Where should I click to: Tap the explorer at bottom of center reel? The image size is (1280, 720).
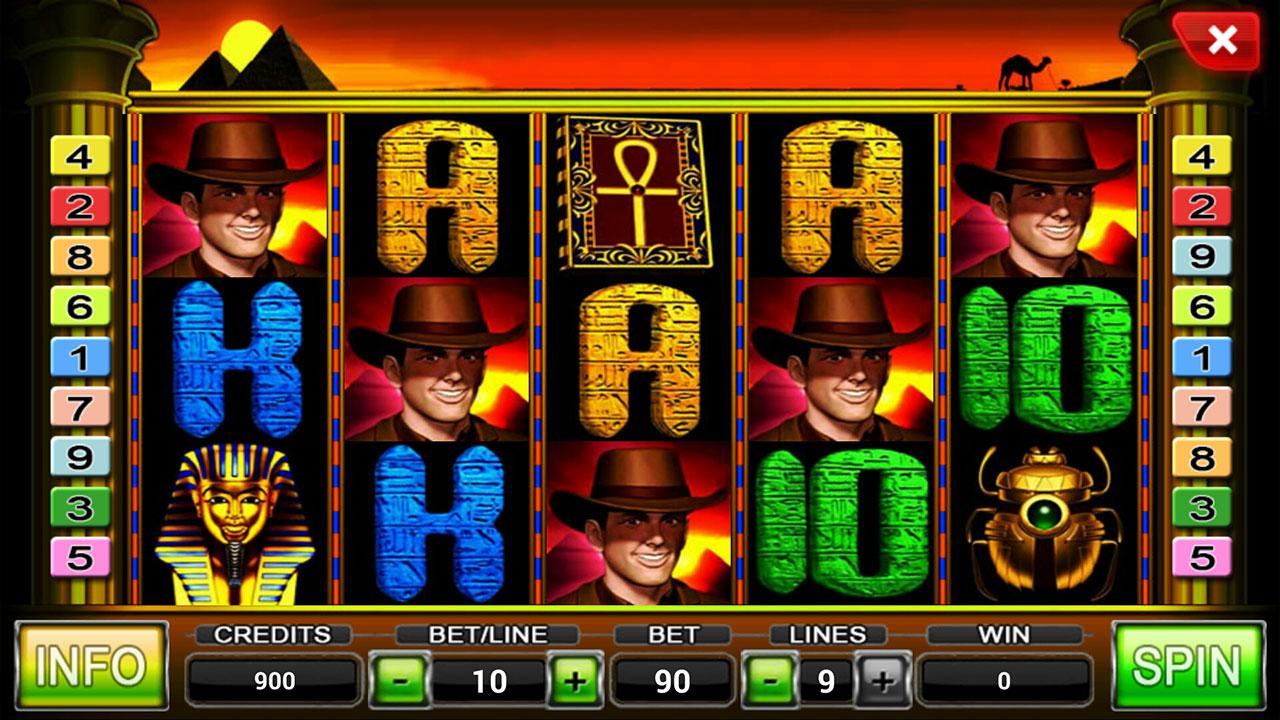[x=639, y=523]
